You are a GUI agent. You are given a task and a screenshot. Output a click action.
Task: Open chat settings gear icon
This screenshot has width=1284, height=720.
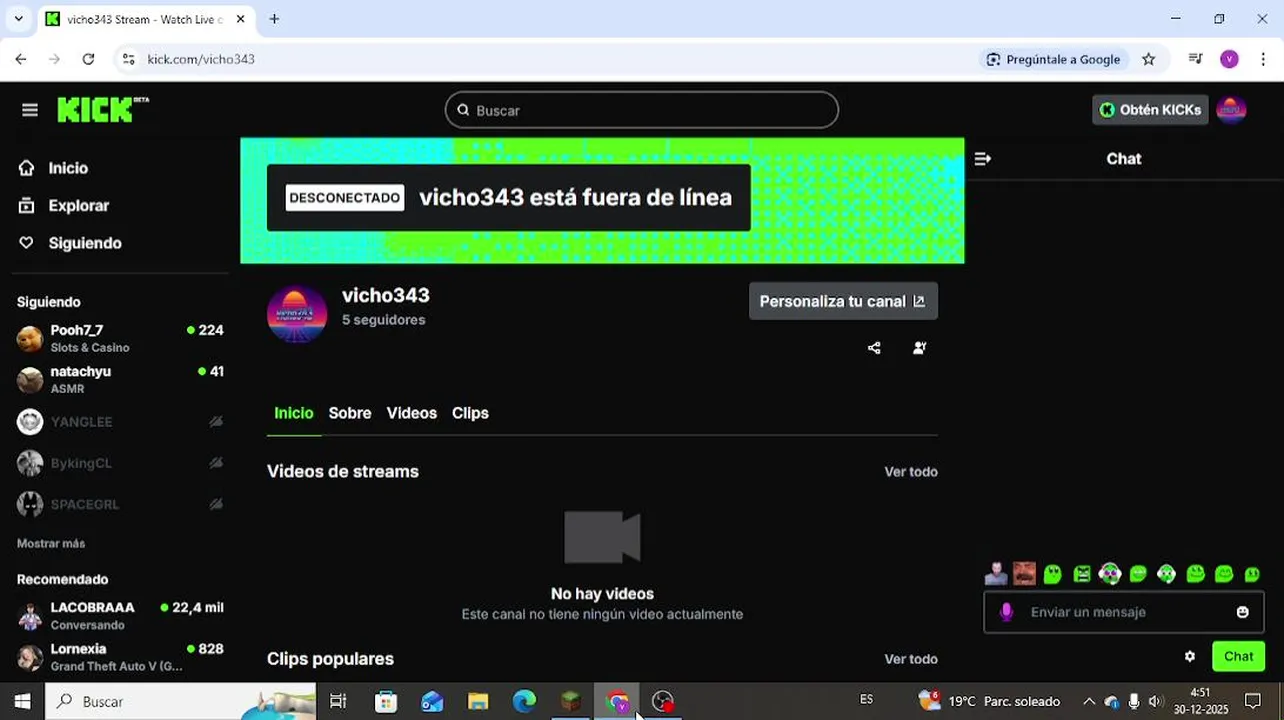[x=1190, y=657]
